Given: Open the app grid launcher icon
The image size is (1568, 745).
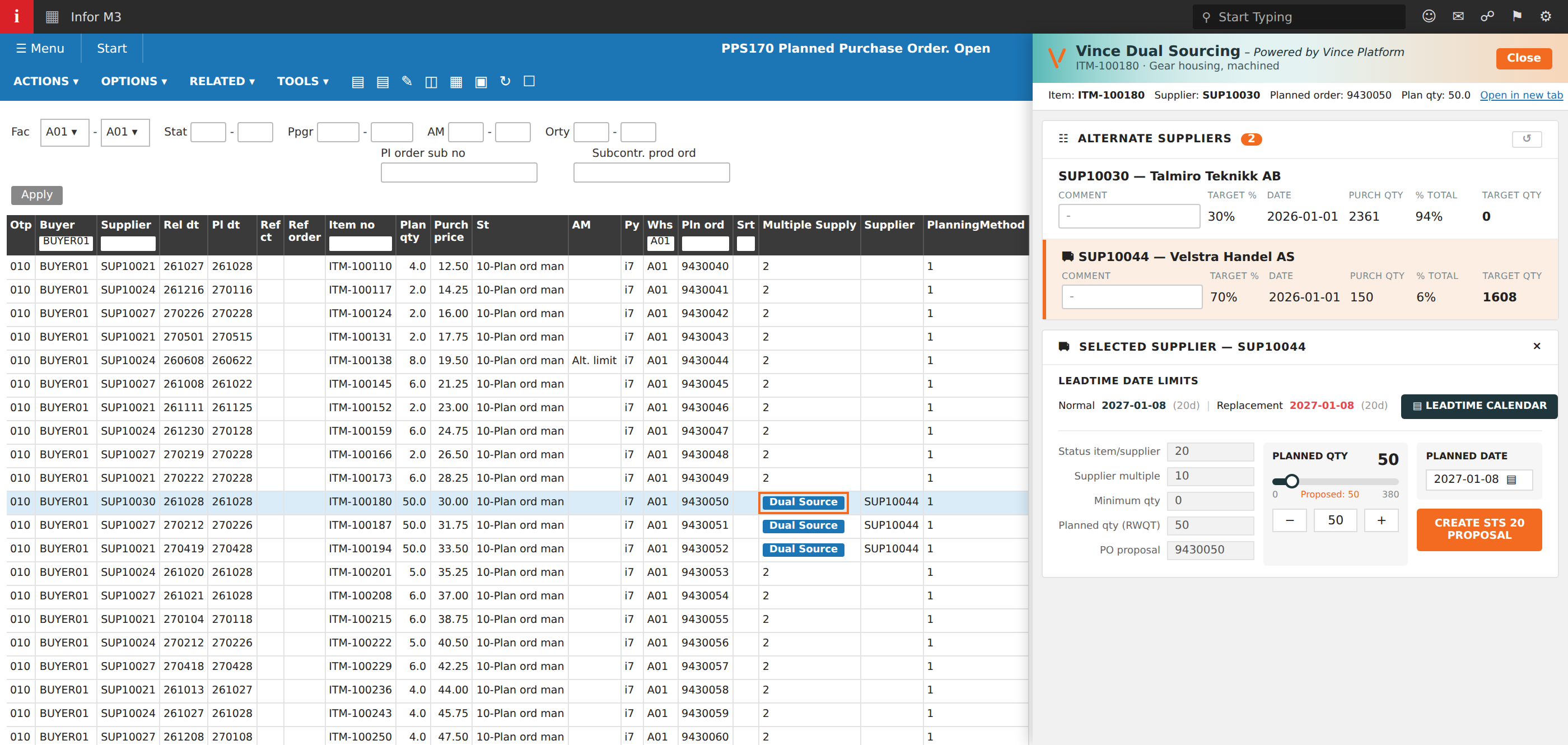Looking at the screenshot, I should tap(52, 17).
